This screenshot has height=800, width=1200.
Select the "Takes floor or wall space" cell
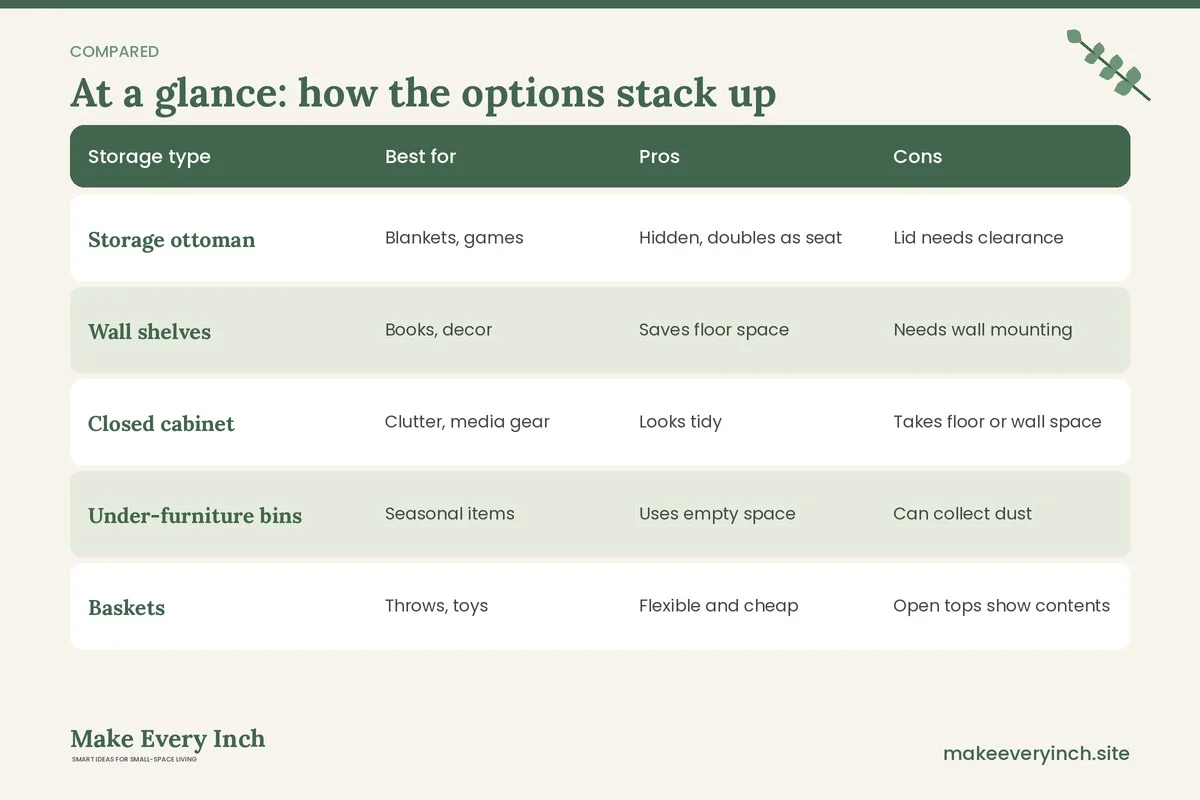(997, 422)
